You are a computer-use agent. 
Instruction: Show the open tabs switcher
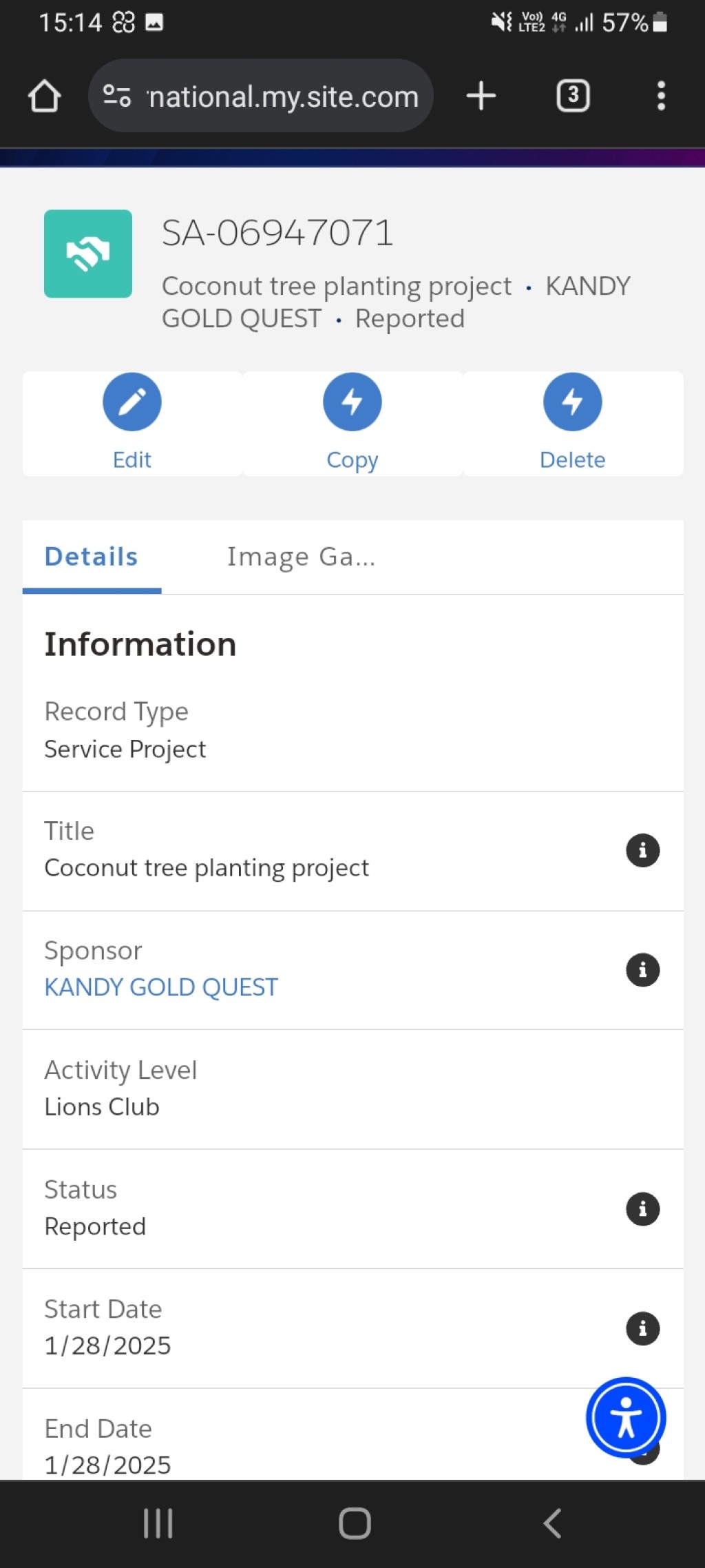(x=573, y=96)
